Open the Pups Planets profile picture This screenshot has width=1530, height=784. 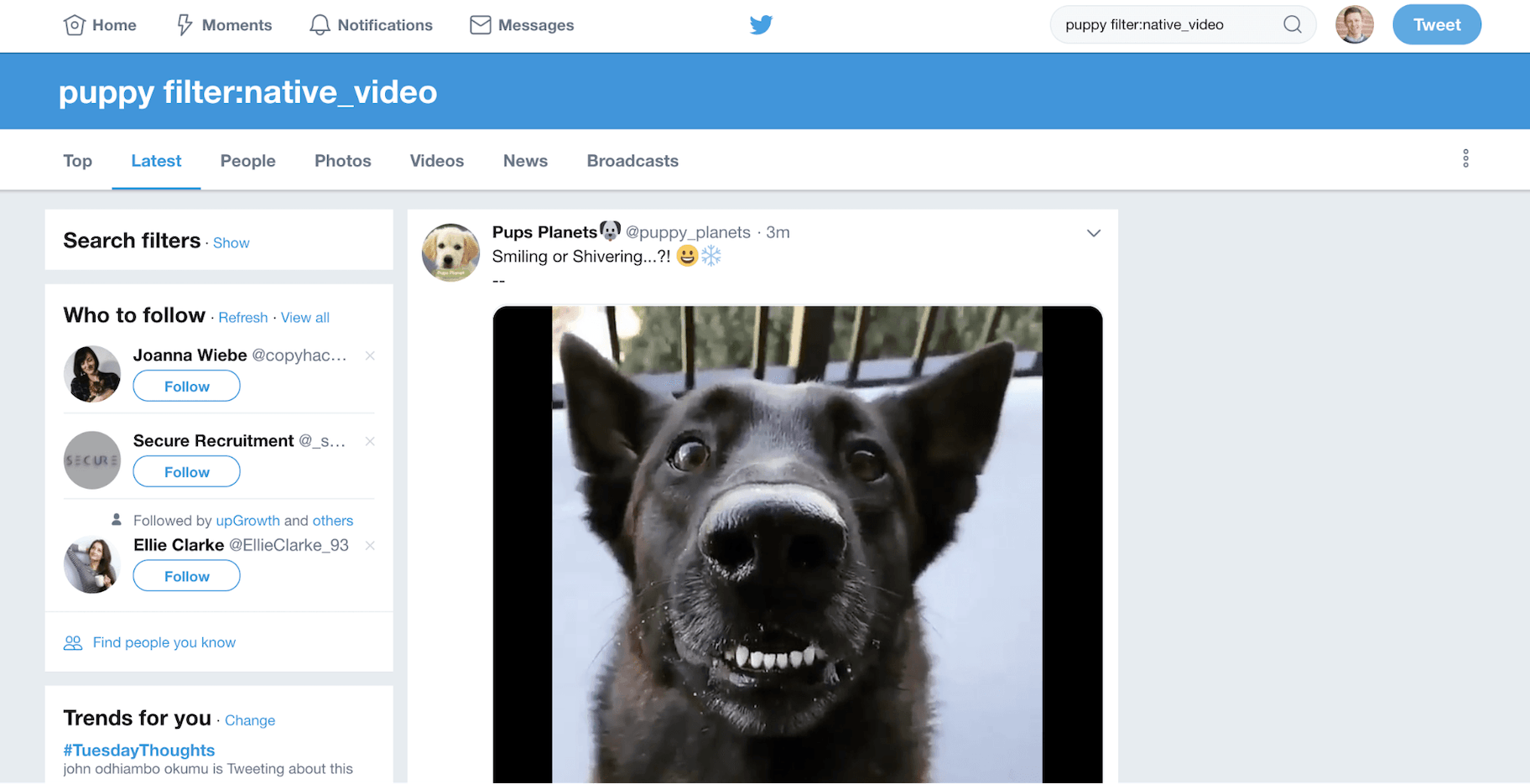450,252
